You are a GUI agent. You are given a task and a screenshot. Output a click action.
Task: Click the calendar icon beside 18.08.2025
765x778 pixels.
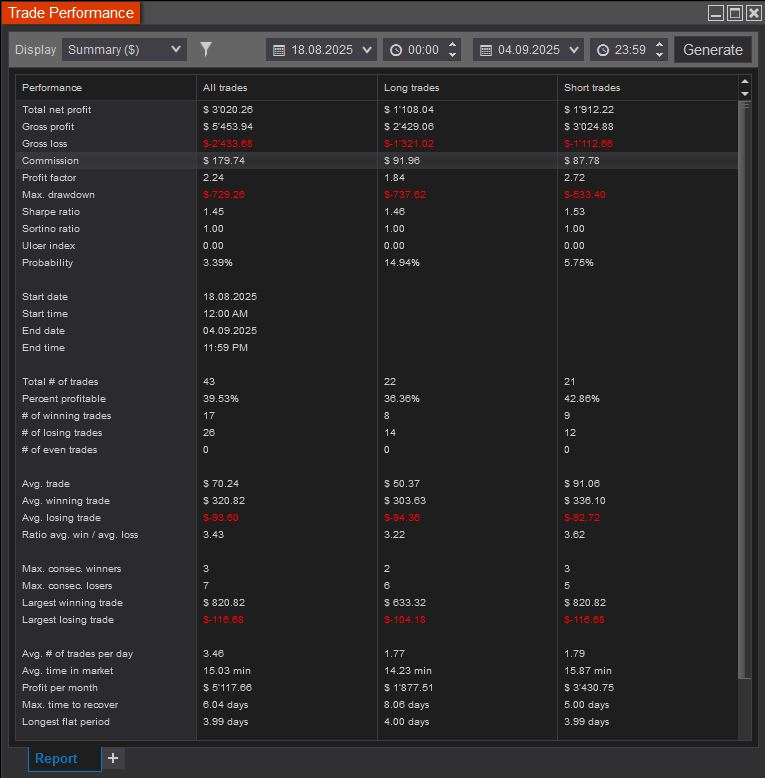click(279, 50)
